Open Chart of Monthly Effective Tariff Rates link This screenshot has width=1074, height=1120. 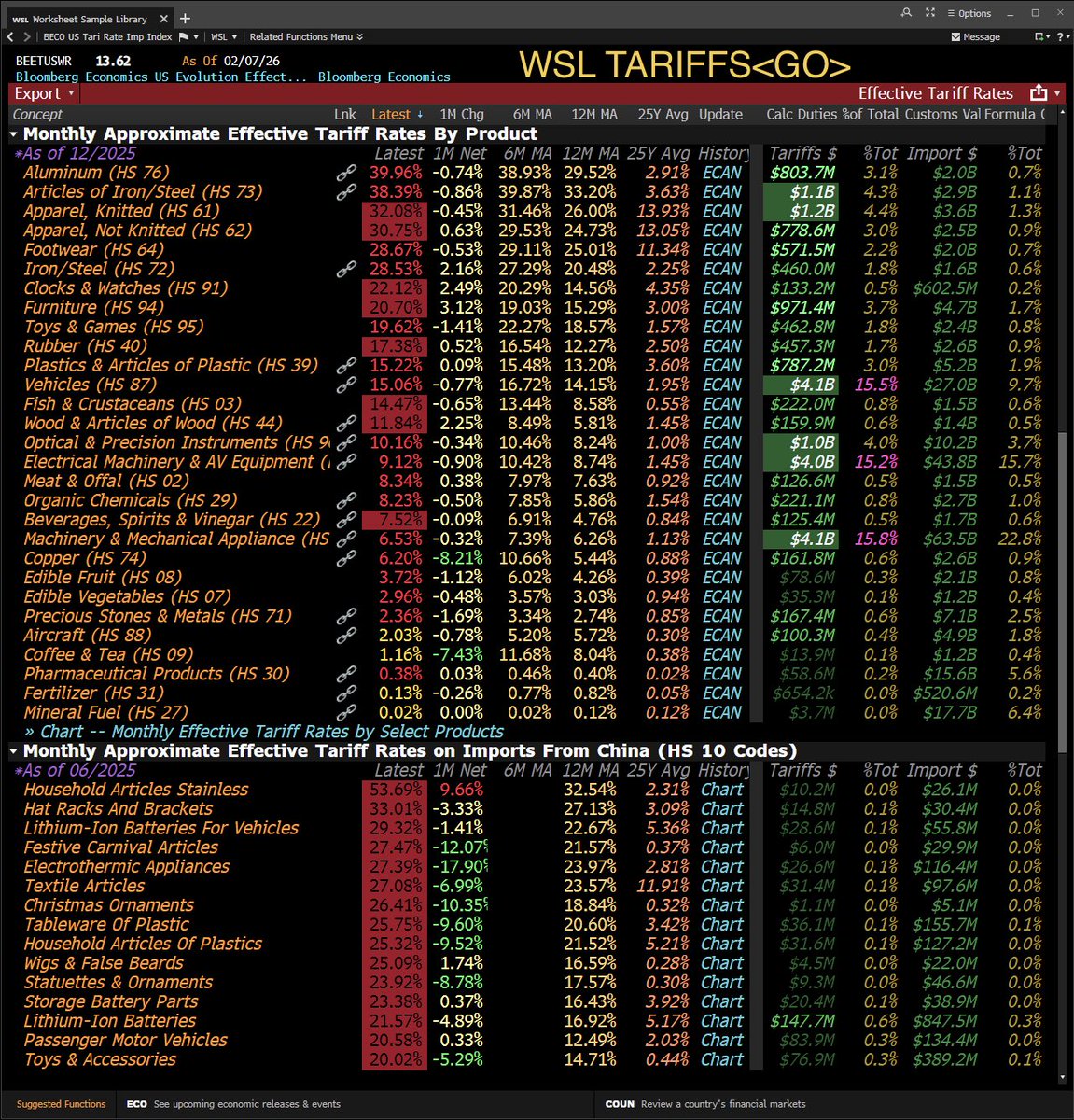(264, 732)
